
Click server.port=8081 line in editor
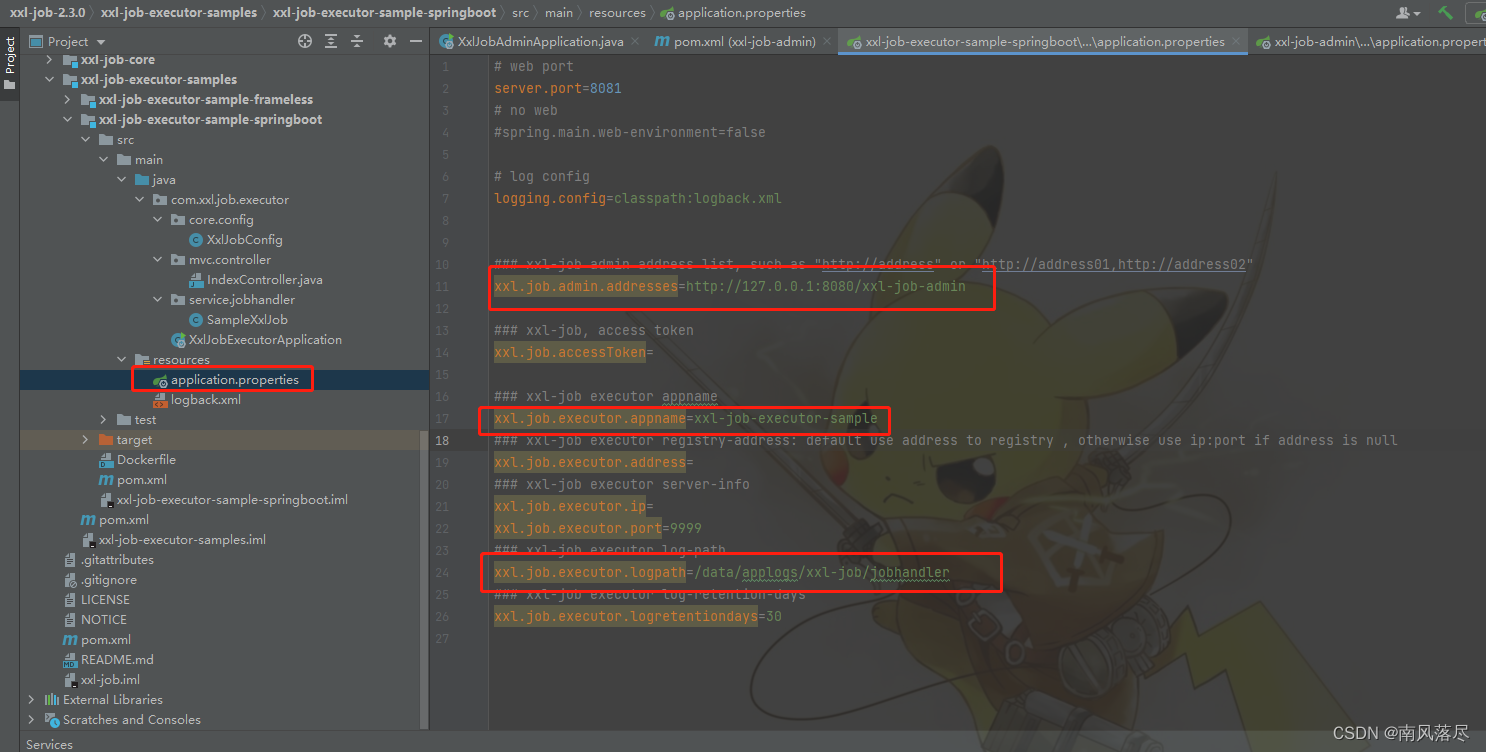click(x=558, y=88)
